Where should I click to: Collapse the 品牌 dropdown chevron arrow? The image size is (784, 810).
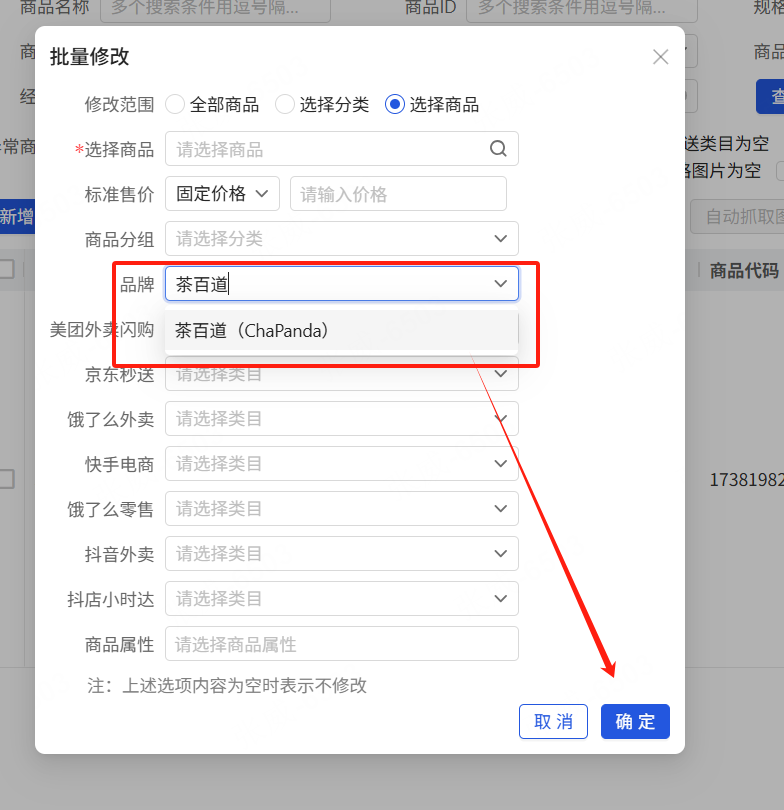click(500, 284)
